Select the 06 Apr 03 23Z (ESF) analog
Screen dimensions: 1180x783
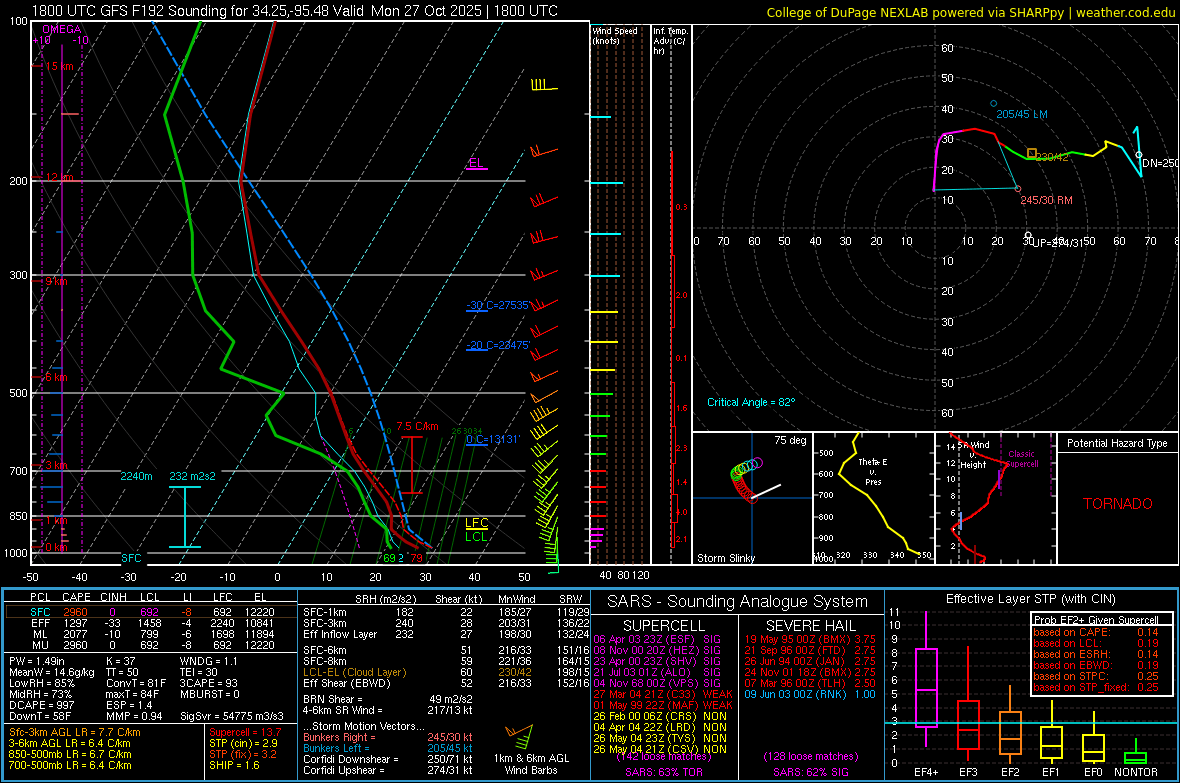click(x=657, y=639)
